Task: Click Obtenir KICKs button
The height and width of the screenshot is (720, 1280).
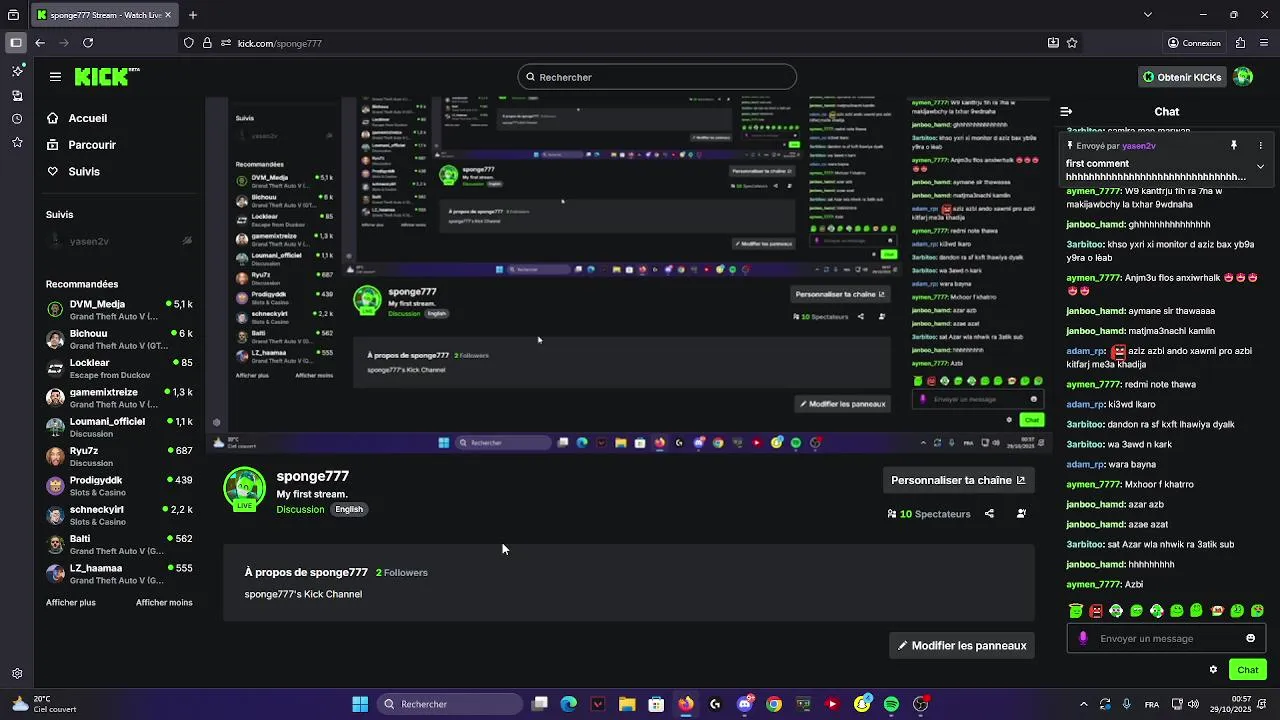Action: (x=1182, y=77)
